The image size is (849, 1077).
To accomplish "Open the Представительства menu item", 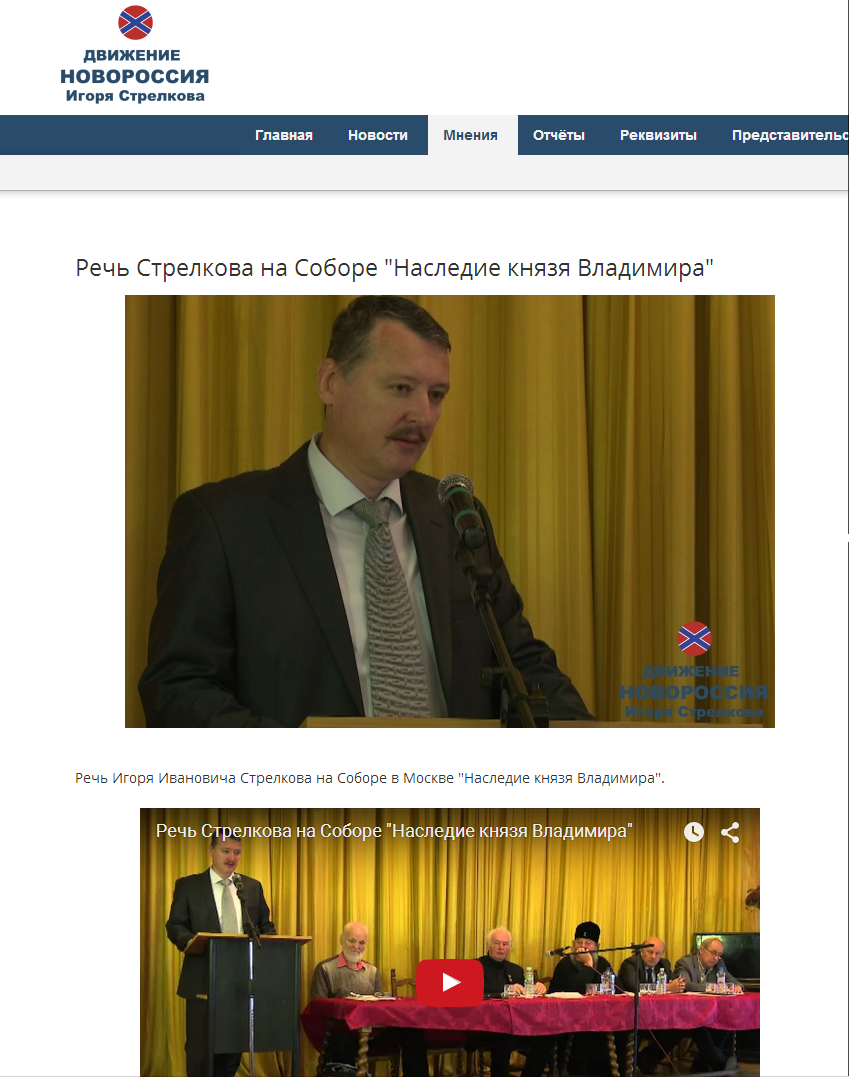I will click(x=789, y=135).
